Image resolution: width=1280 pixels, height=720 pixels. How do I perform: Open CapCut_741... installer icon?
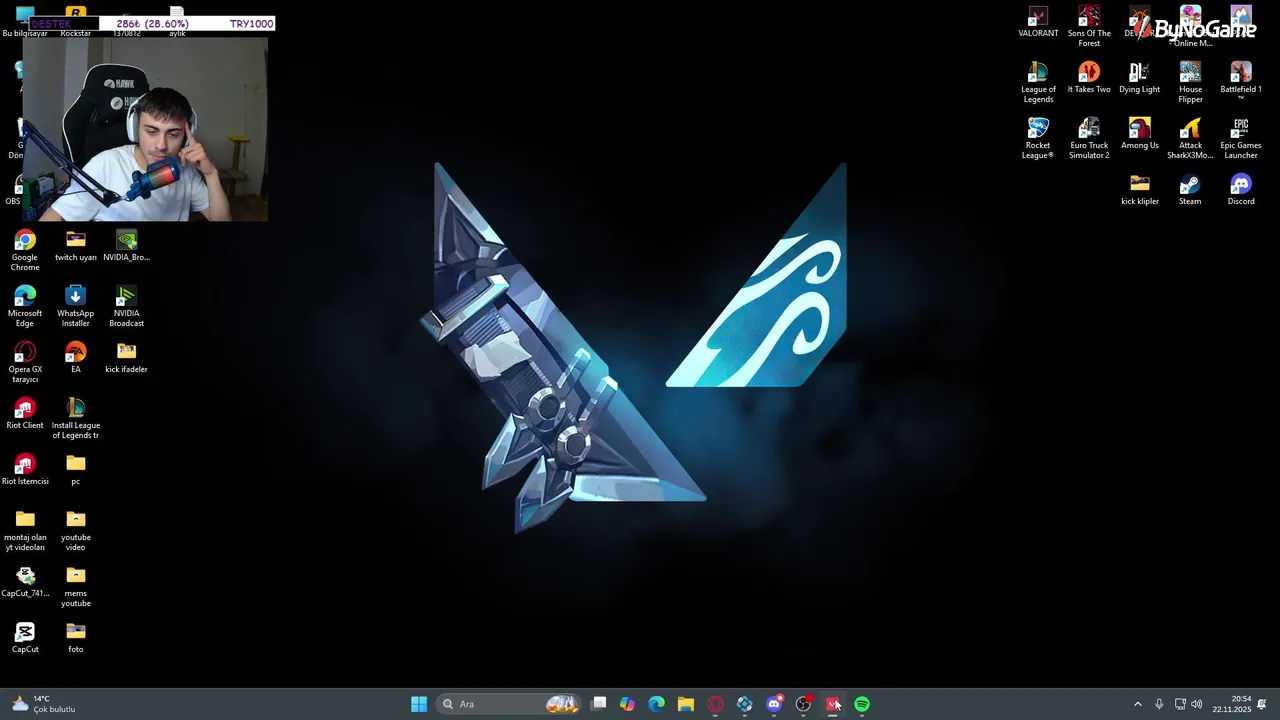coord(25,582)
